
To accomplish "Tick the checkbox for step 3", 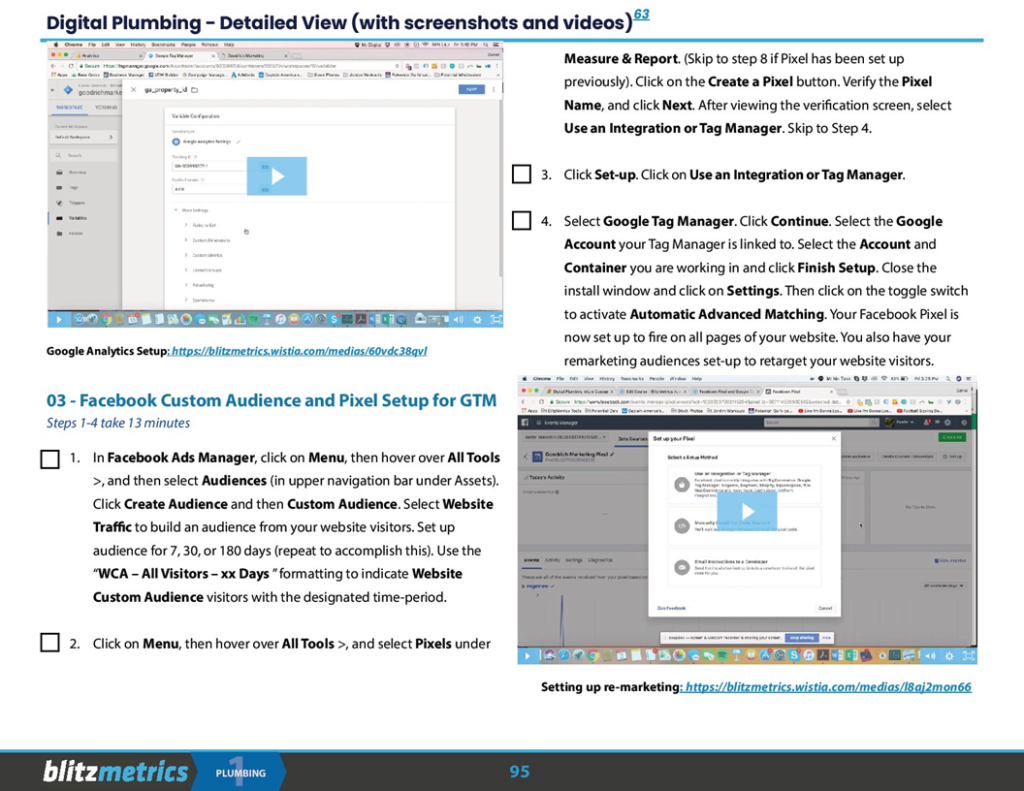I will (521, 174).
